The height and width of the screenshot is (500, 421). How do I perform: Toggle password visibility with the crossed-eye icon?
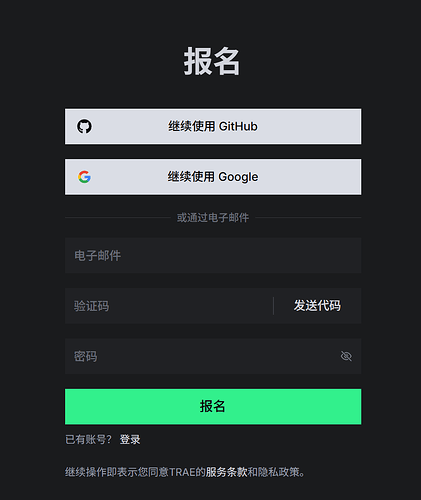(346, 356)
